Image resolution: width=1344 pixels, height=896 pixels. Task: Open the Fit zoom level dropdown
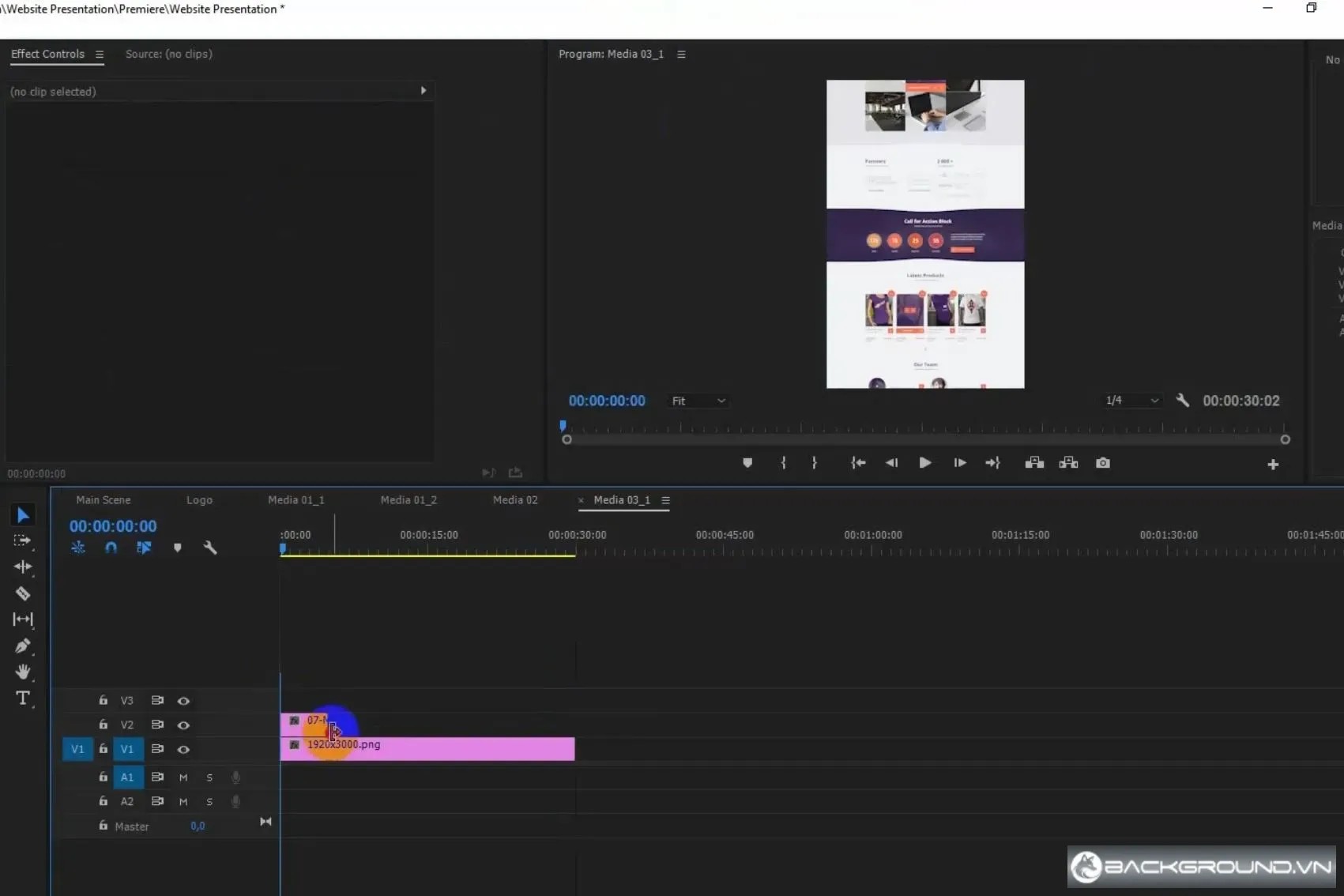tap(698, 401)
